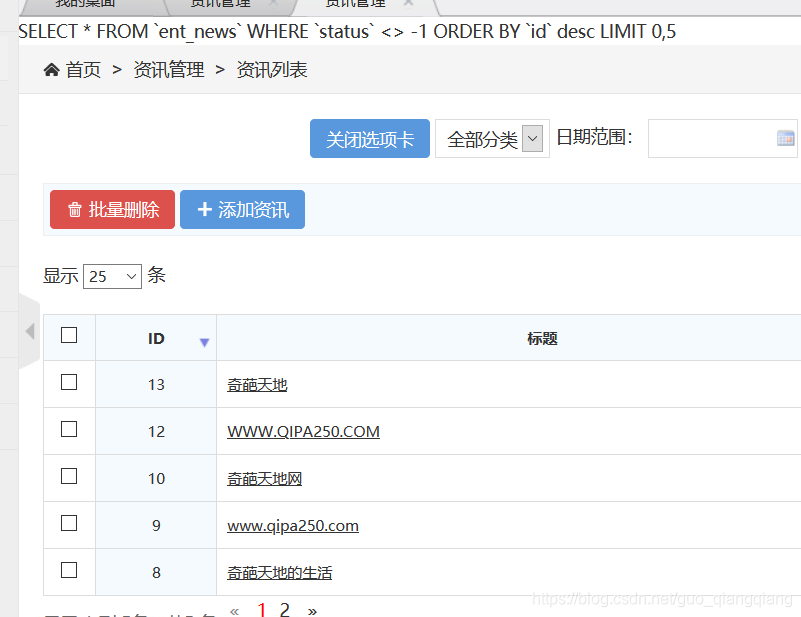Check the row with ID 9
This screenshot has height=617, width=801.
click(x=69, y=523)
